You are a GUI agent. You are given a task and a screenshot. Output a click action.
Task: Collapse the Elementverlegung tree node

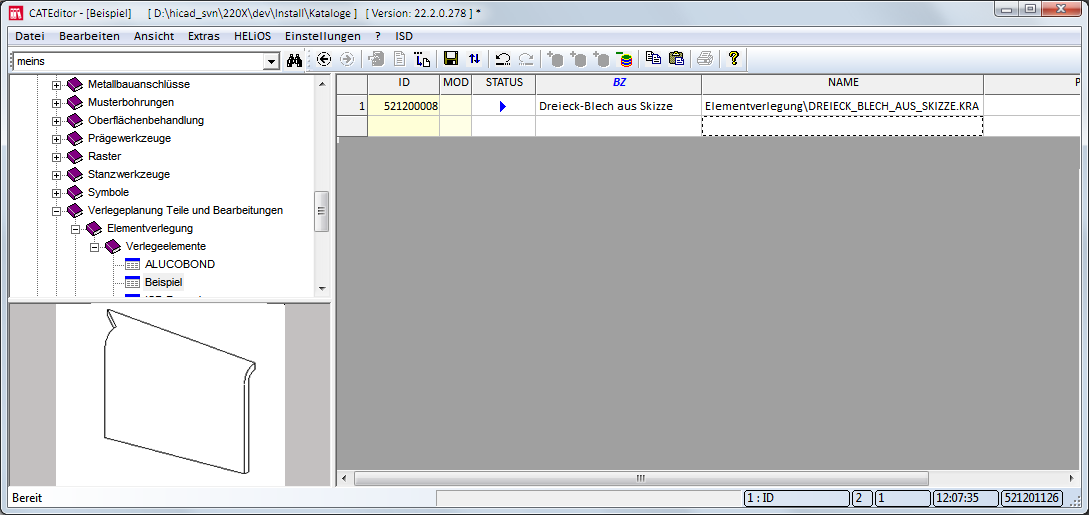[x=76, y=229]
